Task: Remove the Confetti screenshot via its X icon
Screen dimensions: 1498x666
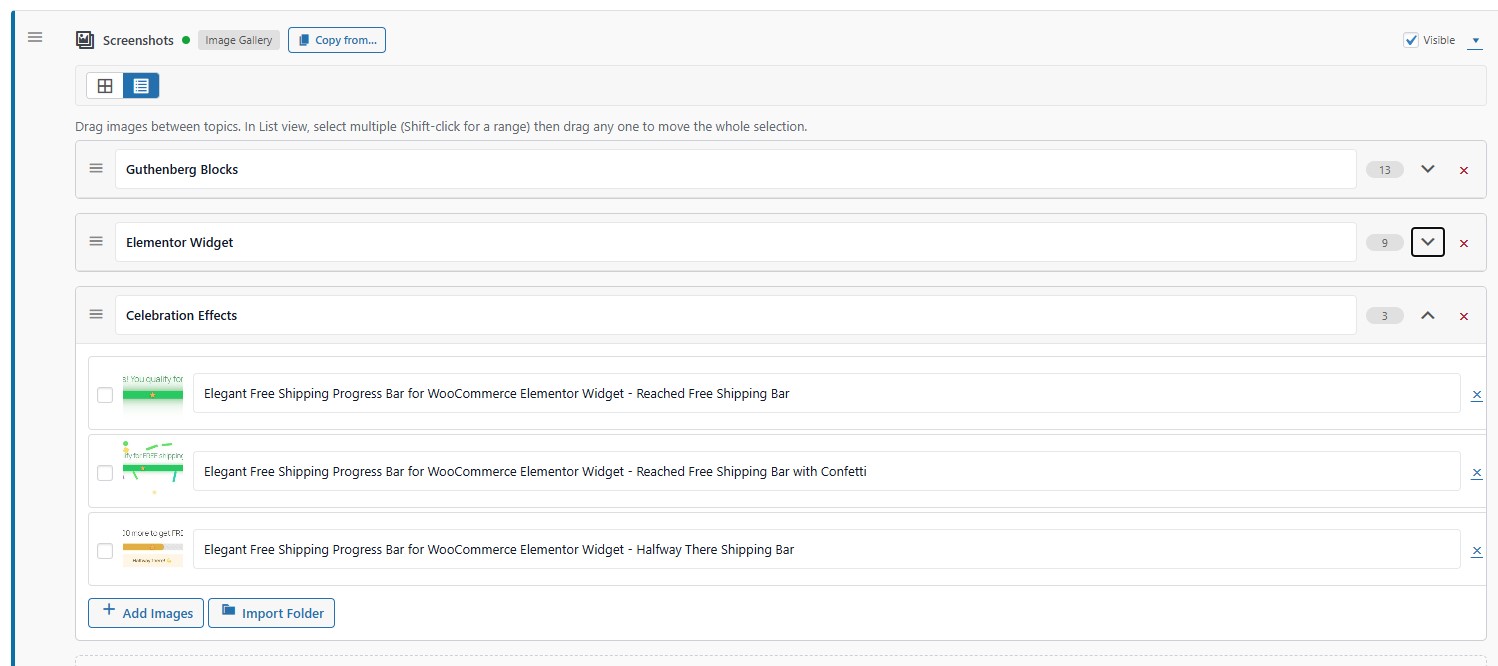Action: point(1477,472)
